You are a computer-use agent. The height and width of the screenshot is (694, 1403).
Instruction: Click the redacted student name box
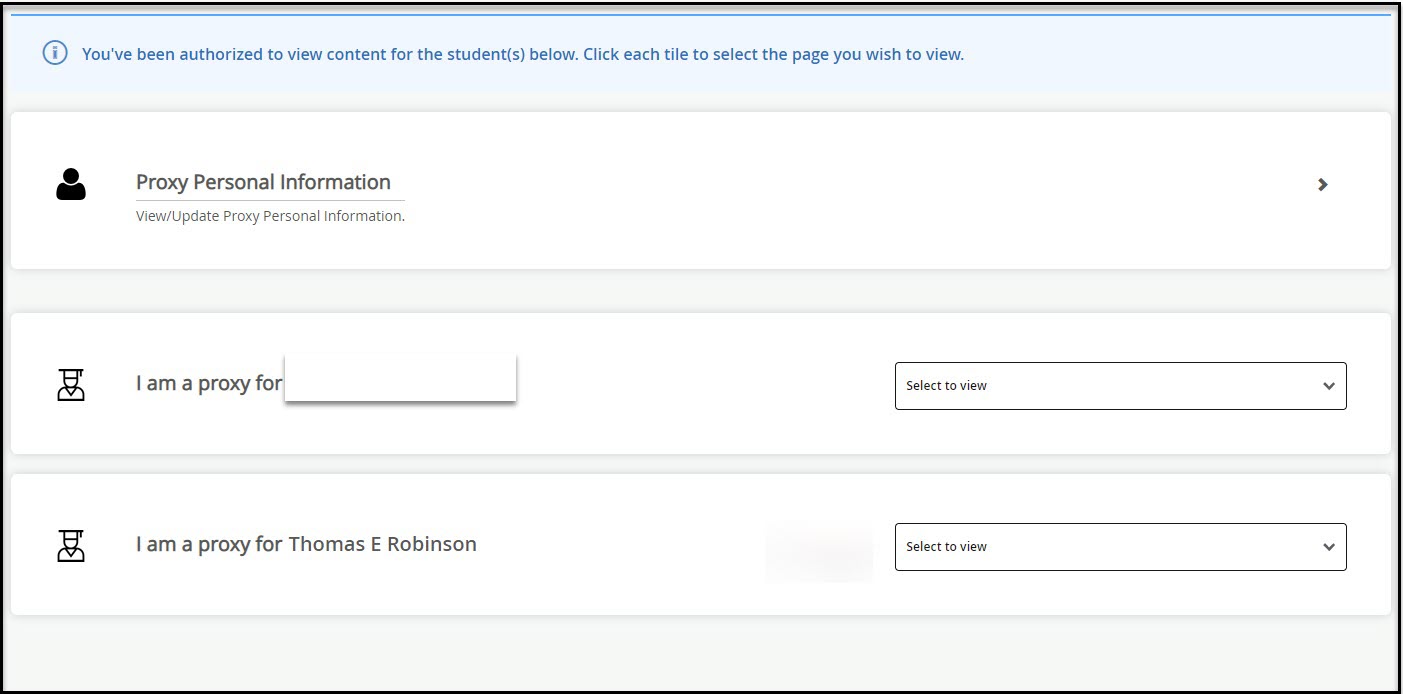click(x=400, y=378)
